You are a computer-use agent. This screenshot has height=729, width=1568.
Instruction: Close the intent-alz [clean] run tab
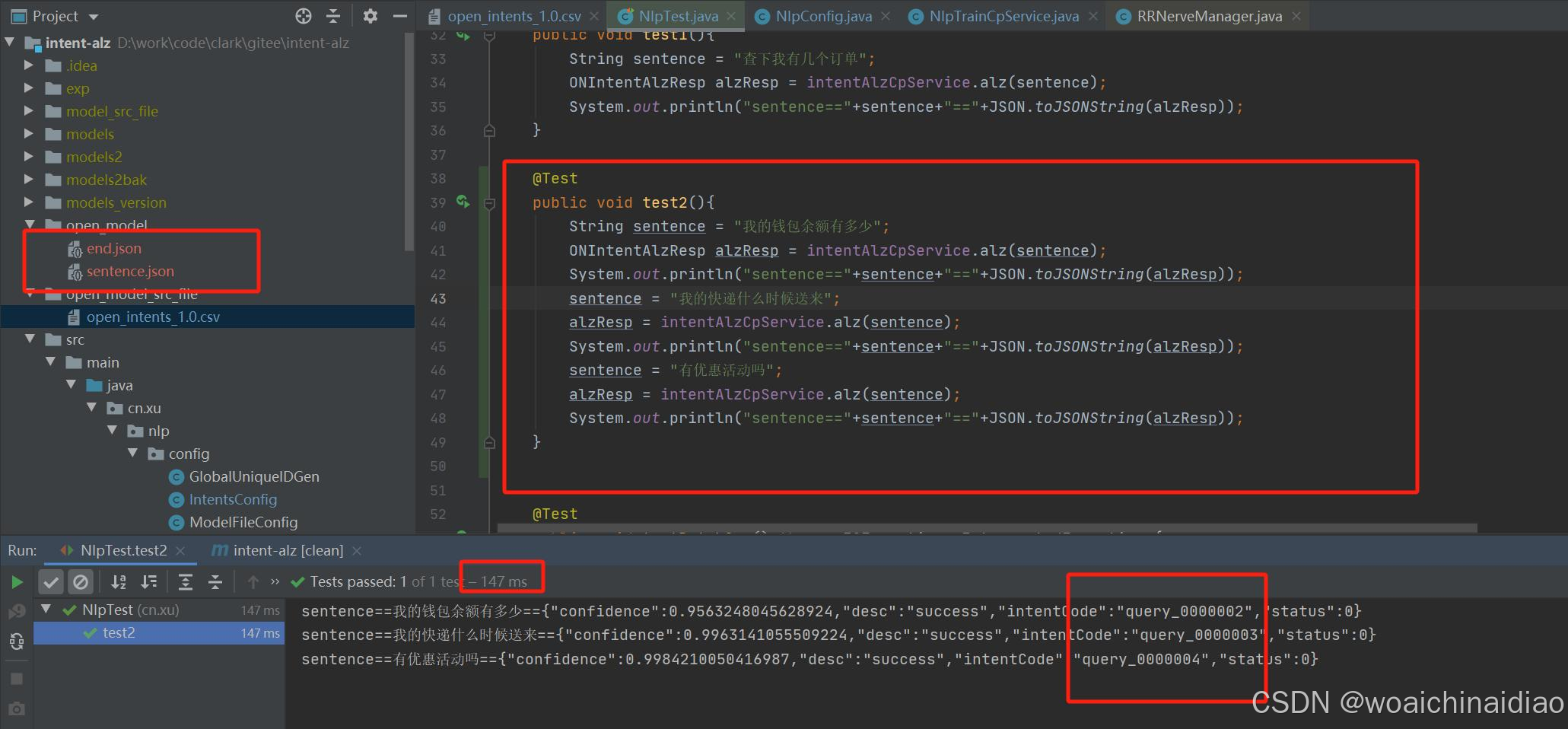[357, 550]
